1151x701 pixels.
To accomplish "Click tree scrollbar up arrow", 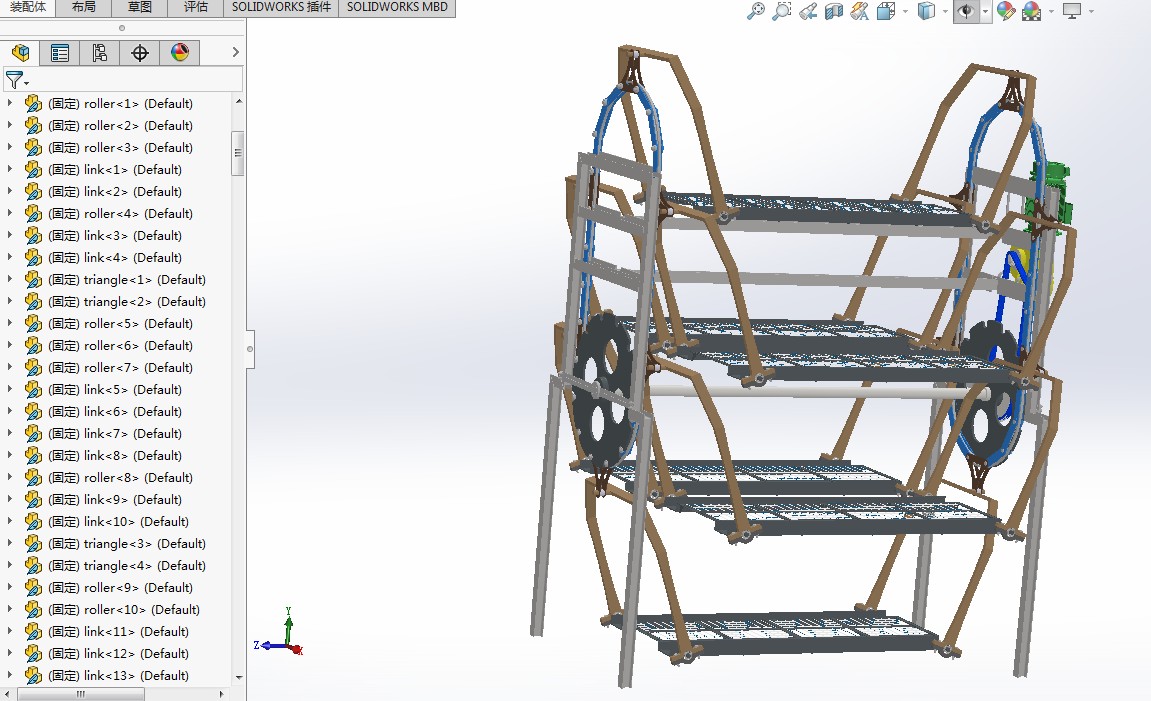I will 239,101.
